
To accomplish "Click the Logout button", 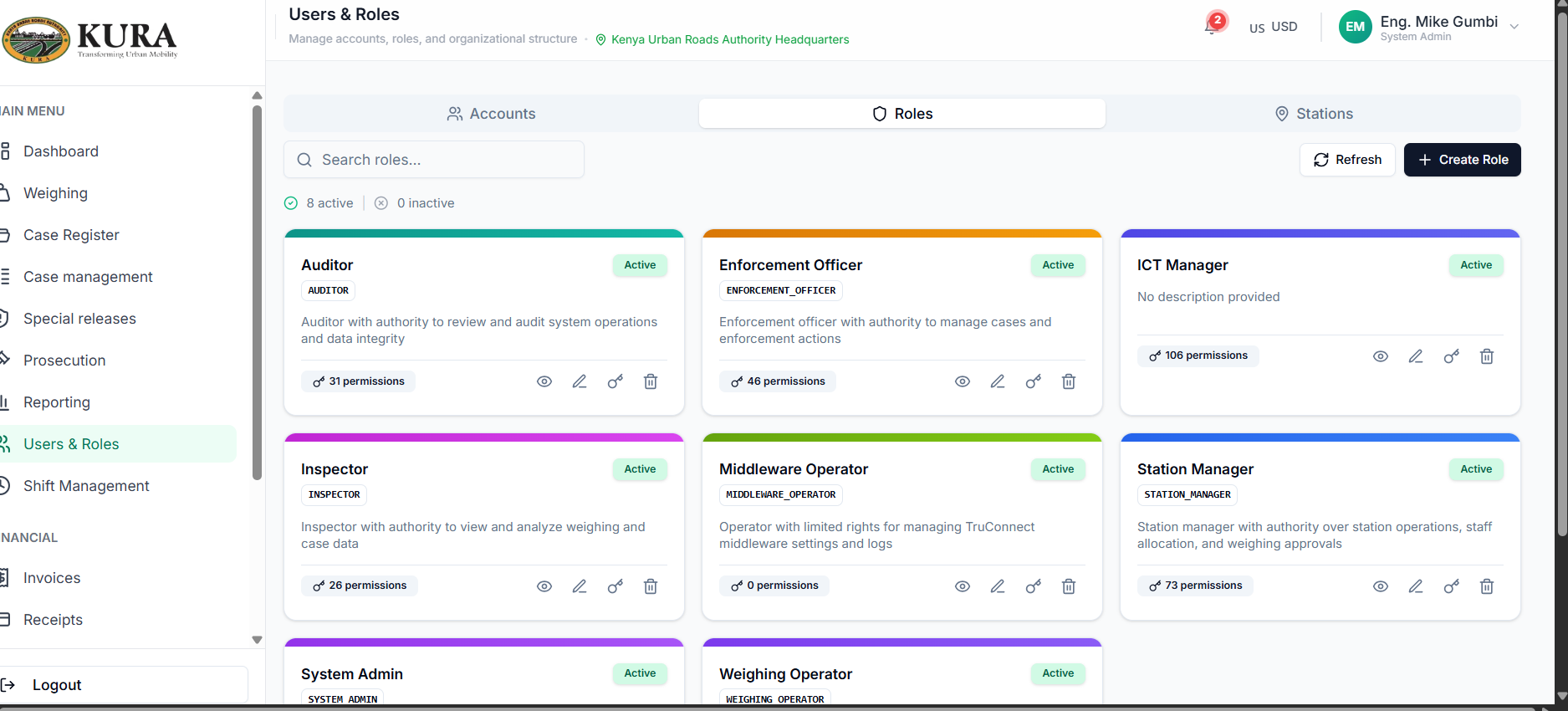I will [123, 685].
